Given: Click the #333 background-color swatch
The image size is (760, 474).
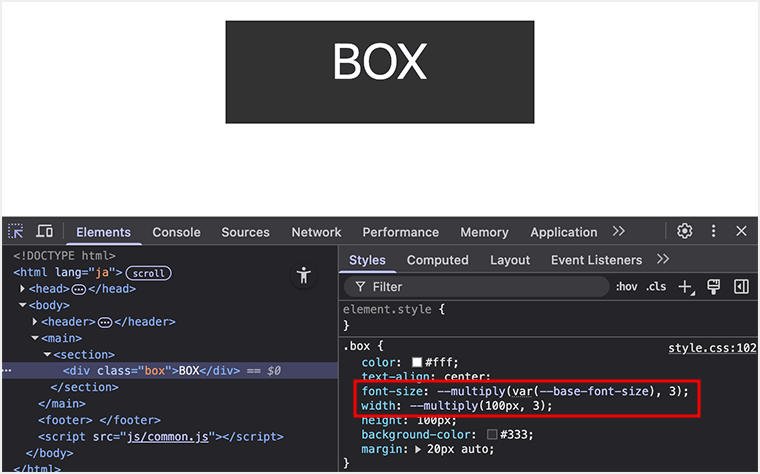Looking at the screenshot, I should (492, 434).
